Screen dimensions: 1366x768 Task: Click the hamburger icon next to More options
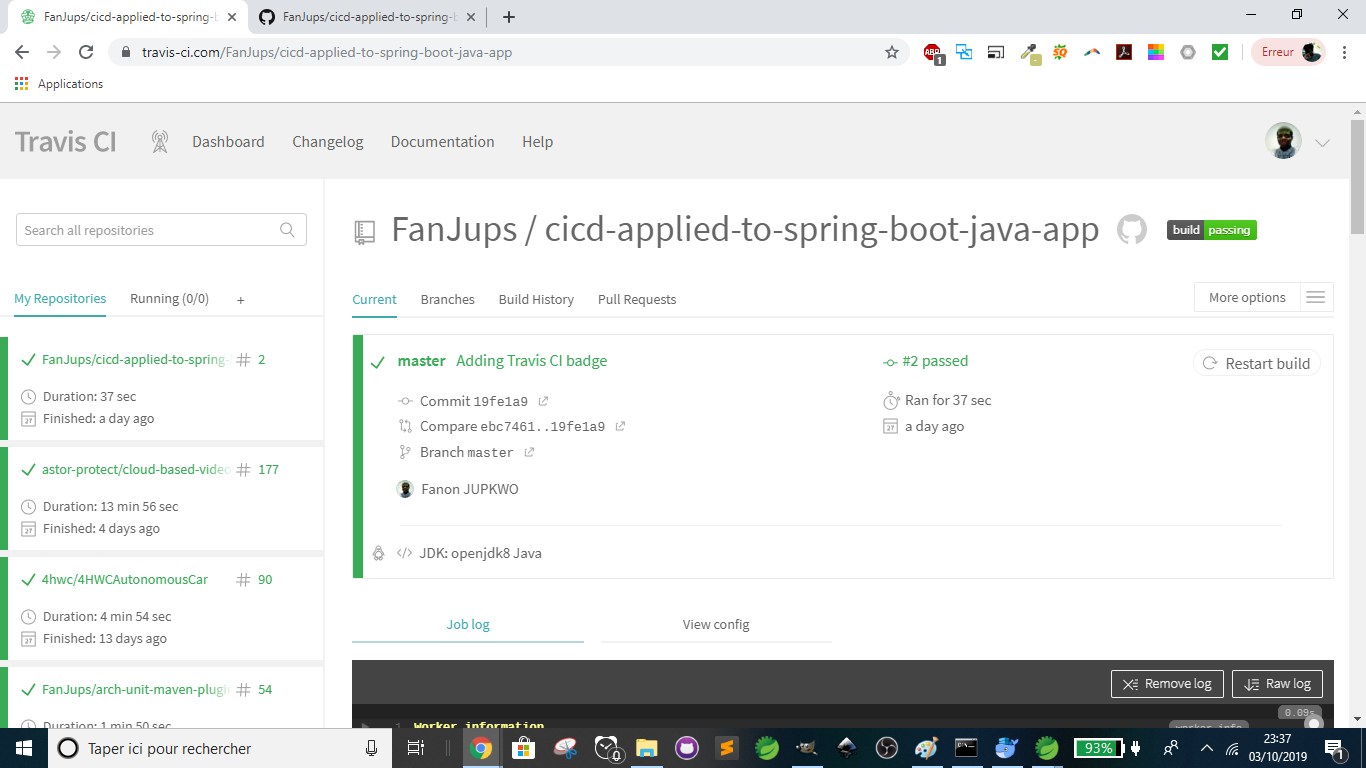(x=1315, y=297)
